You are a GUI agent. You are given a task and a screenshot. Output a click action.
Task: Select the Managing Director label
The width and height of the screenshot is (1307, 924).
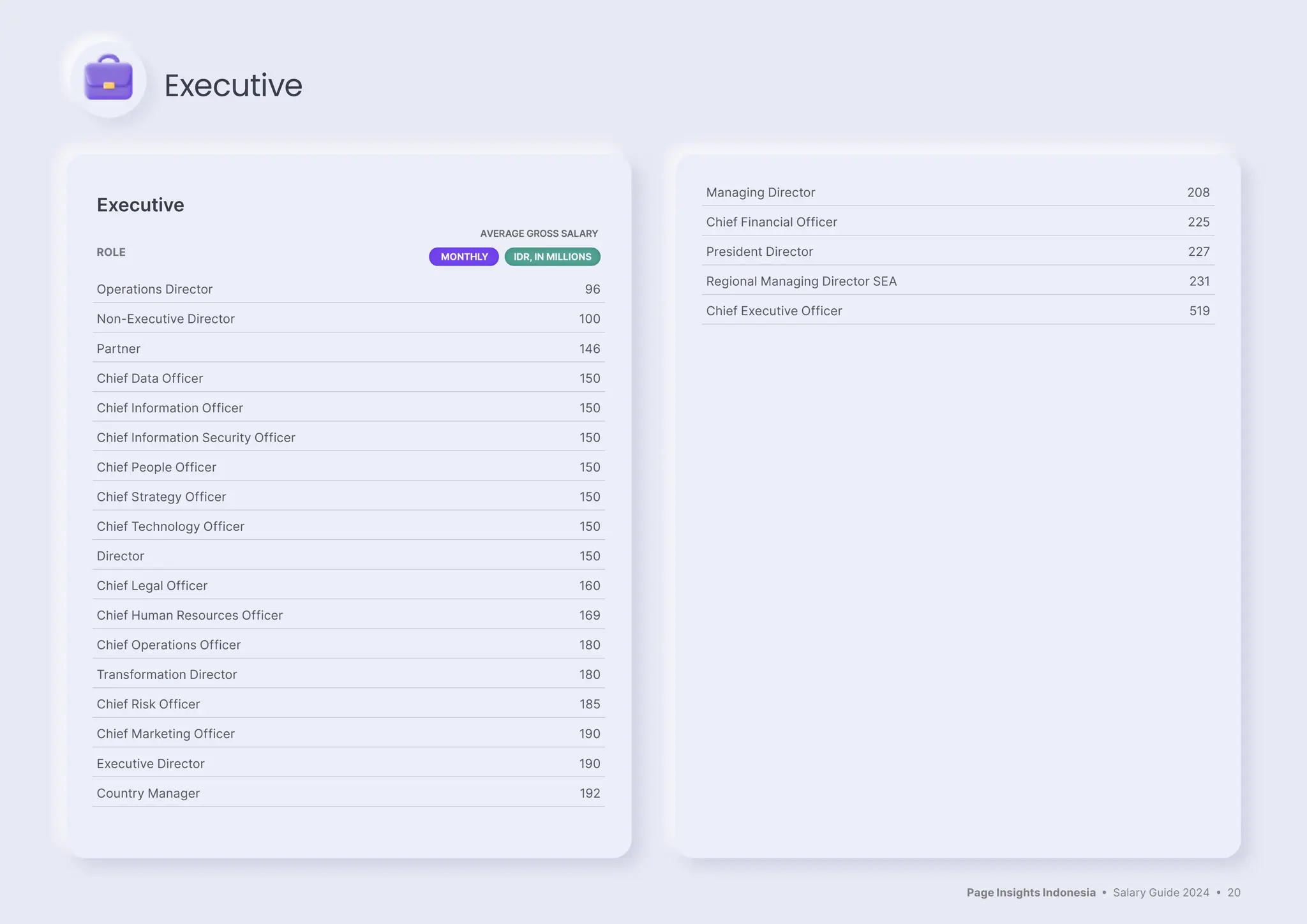click(761, 192)
